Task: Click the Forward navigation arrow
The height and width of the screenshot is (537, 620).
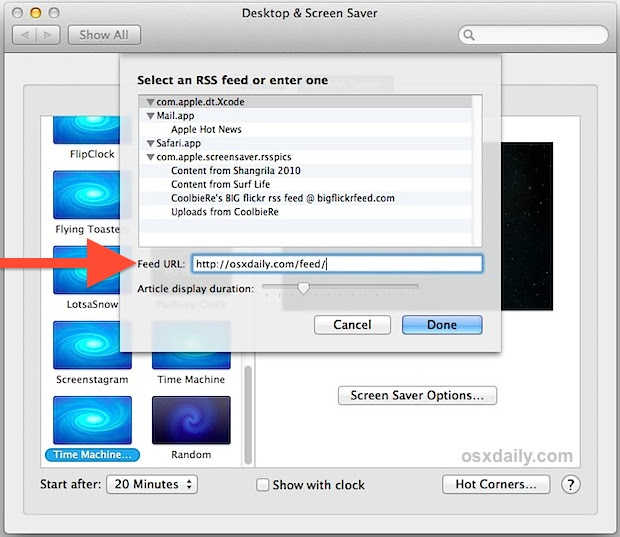Action: pos(48,35)
